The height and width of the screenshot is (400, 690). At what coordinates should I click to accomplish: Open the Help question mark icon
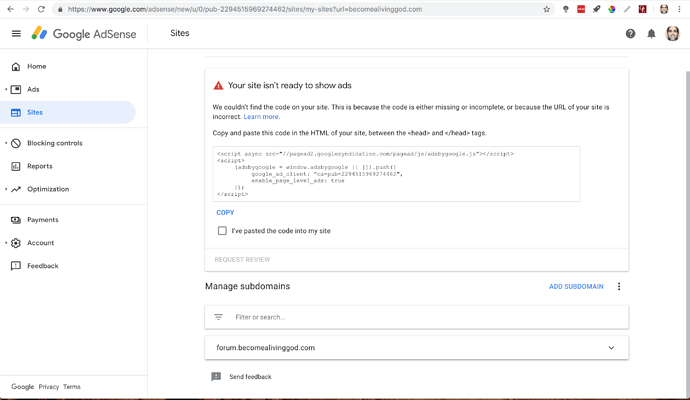pyautogui.click(x=630, y=33)
